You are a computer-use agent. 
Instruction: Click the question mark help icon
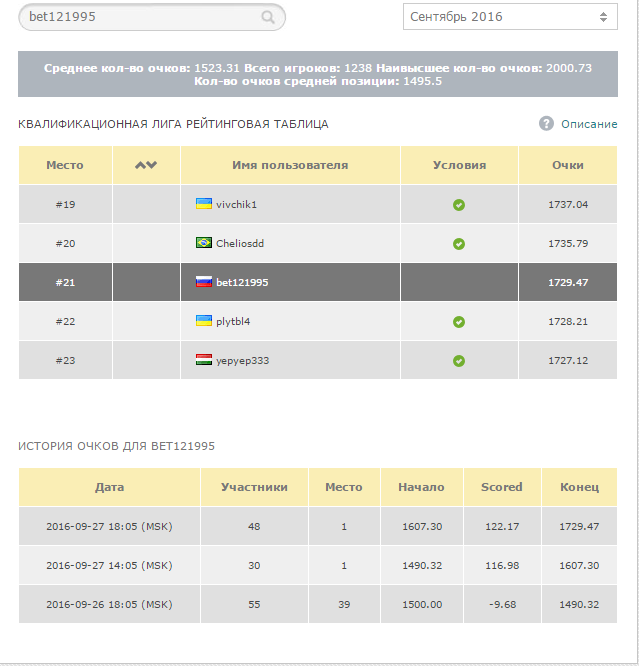click(546, 123)
